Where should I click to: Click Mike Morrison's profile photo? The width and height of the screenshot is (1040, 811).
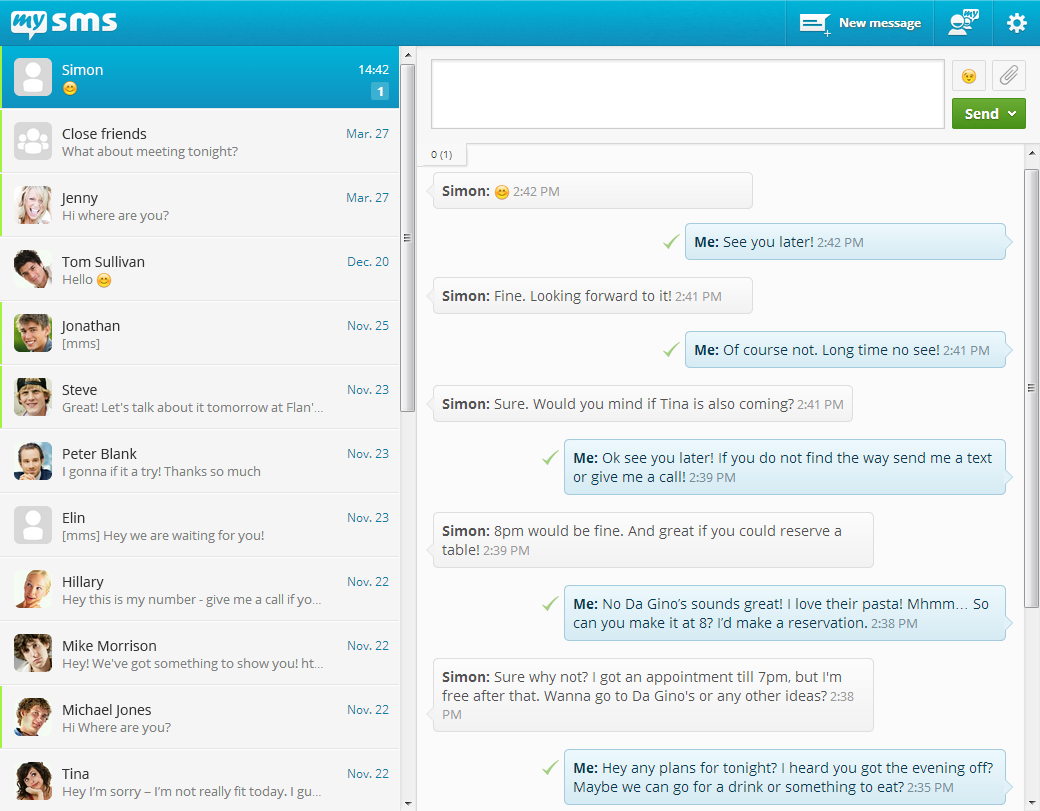point(32,653)
